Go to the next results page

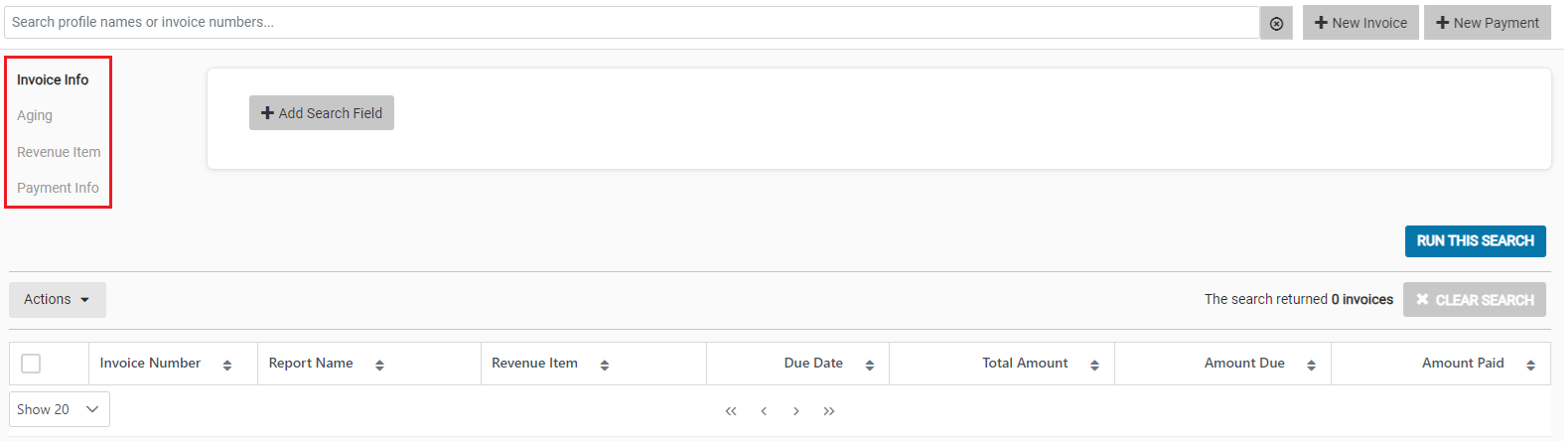tap(796, 411)
